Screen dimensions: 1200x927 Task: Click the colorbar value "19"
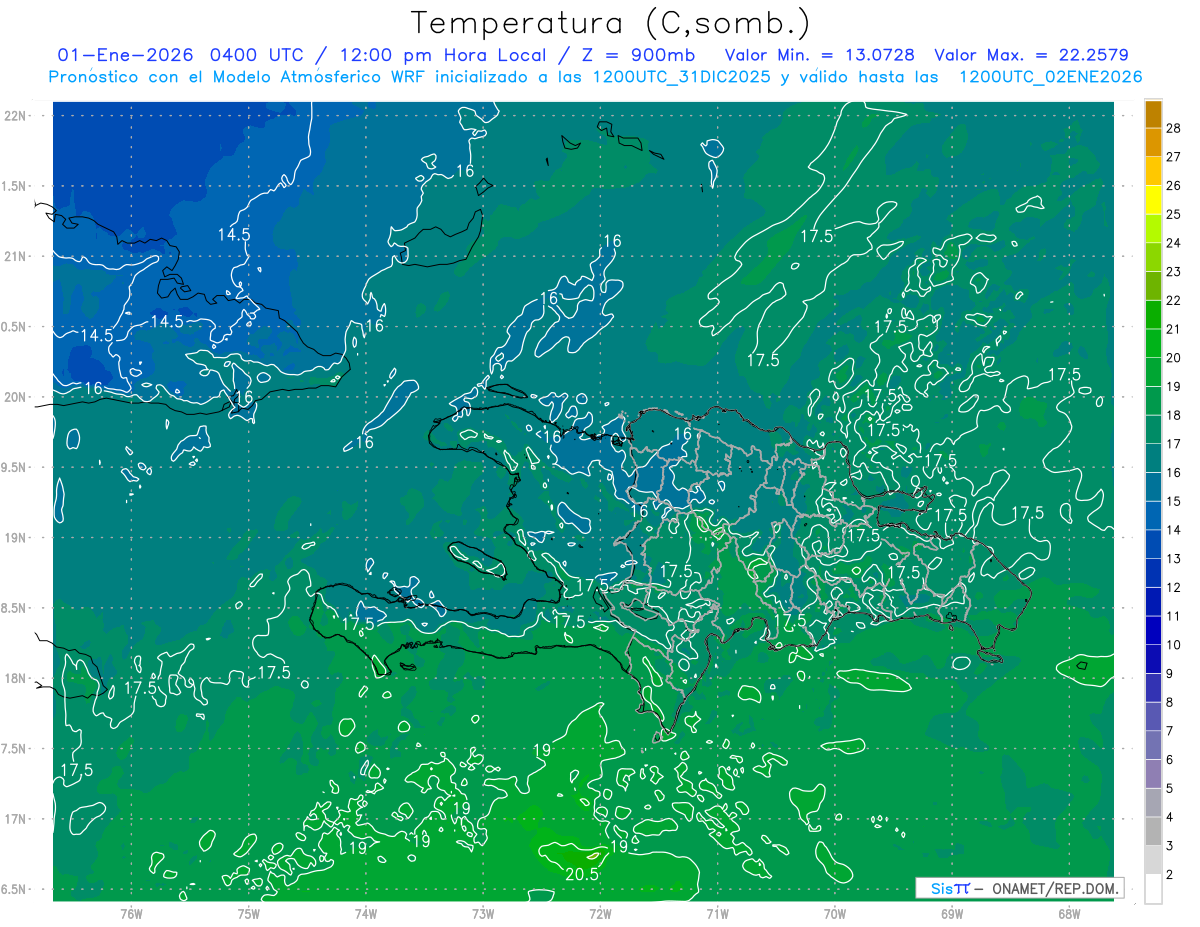point(1174,386)
